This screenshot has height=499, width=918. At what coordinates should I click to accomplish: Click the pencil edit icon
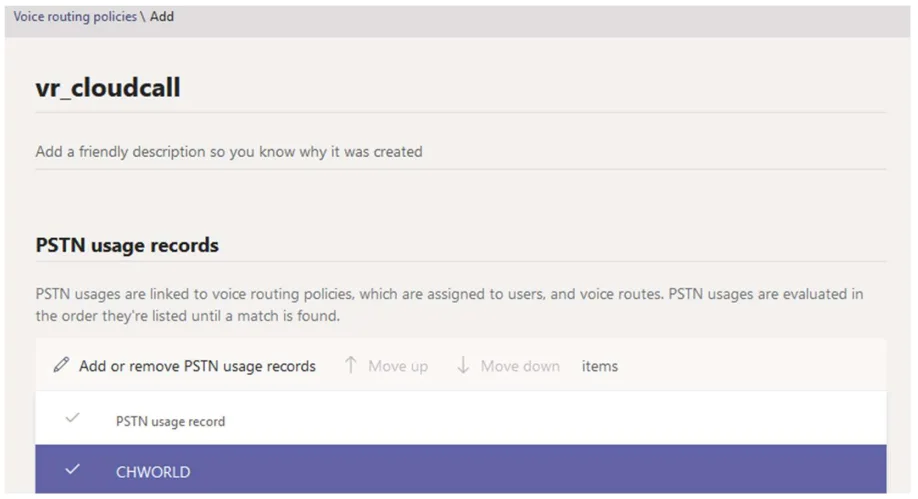click(x=62, y=366)
